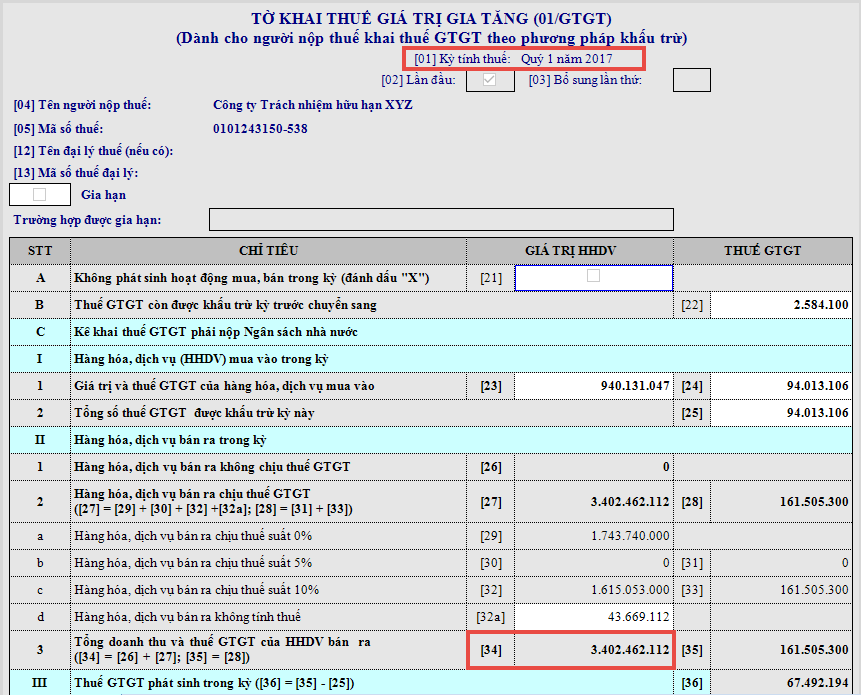Image resolution: width=861 pixels, height=695 pixels.
Task: Click the [29] cell with 1.743.740.000
Action: [593, 536]
